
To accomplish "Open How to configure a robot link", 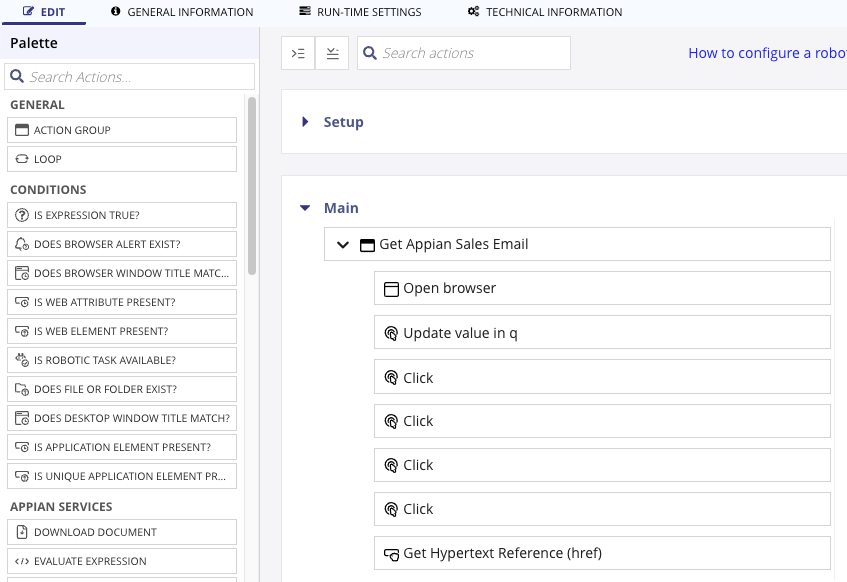I will pyautogui.click(x=766, y=53).
